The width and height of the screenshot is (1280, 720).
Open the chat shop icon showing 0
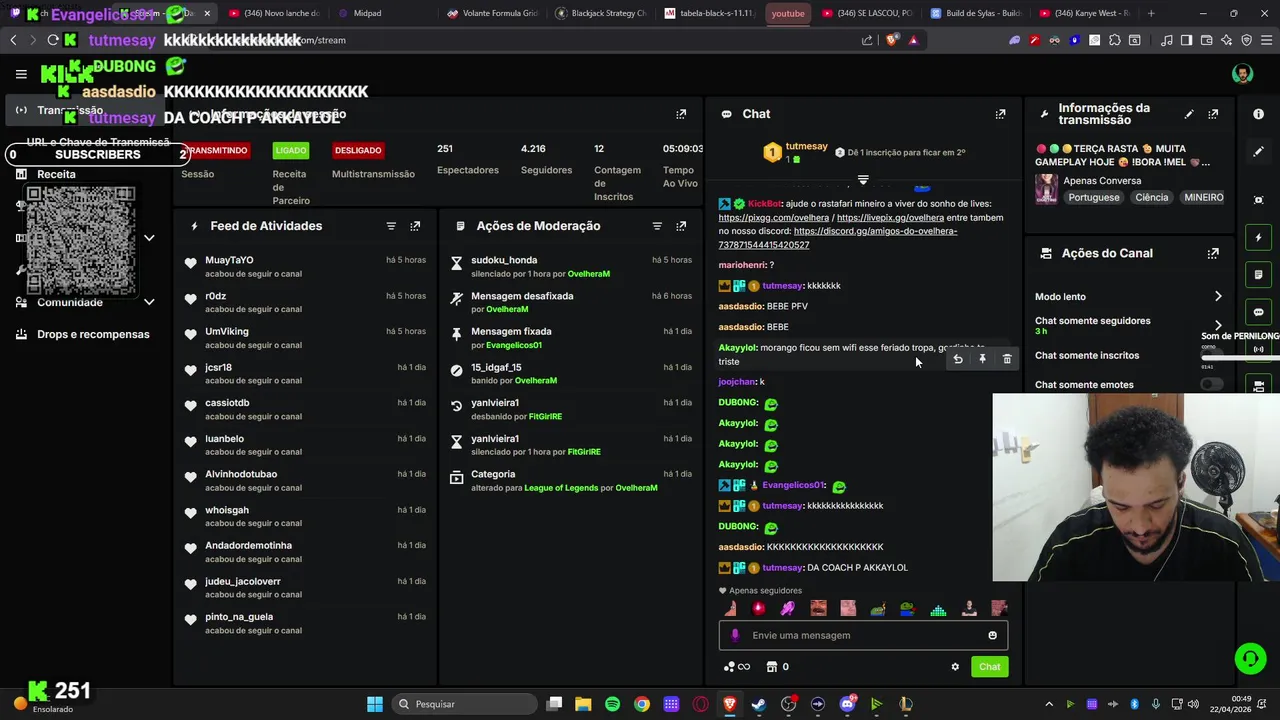click(777, 667)
